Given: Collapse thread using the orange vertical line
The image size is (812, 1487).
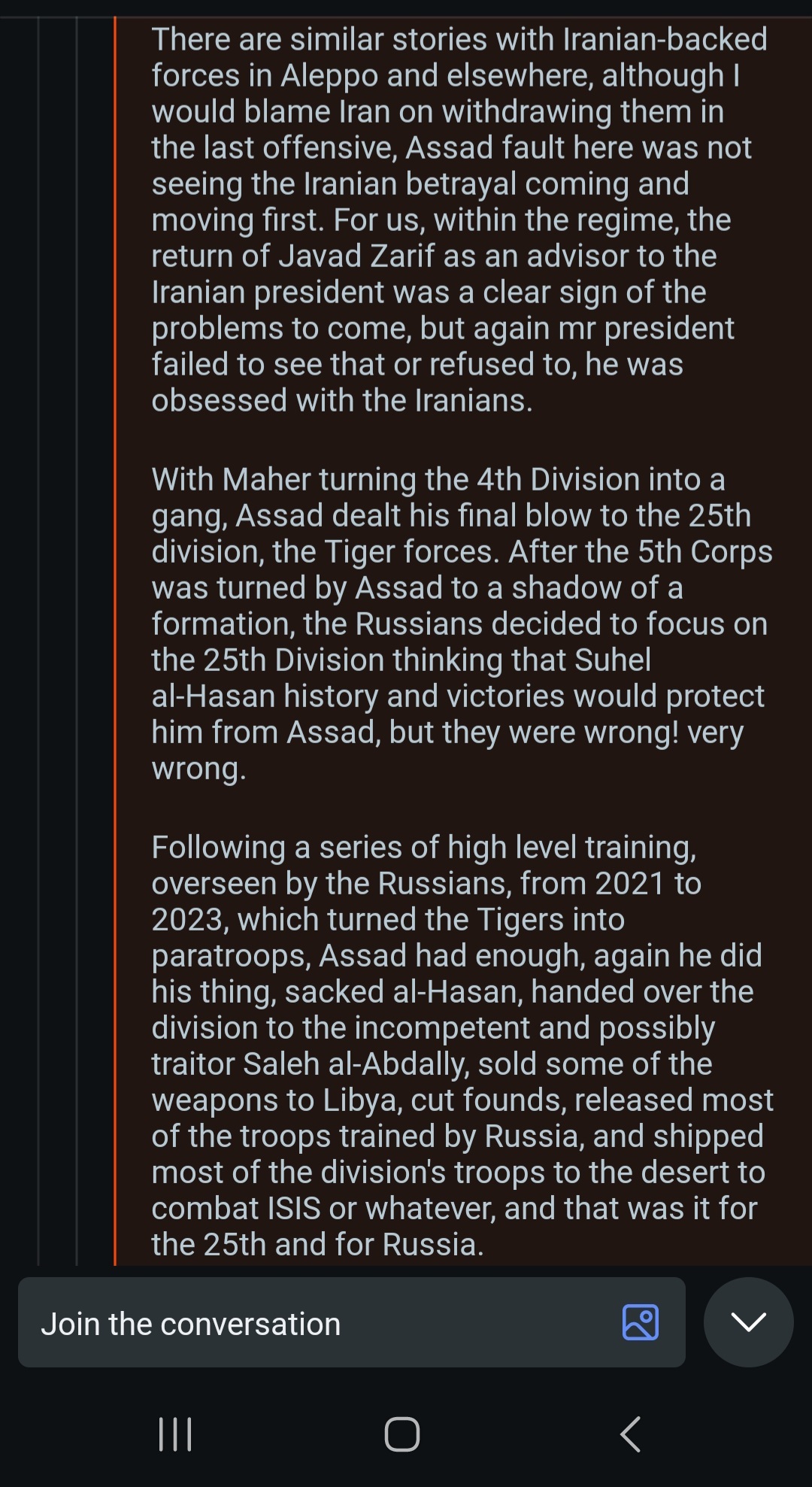Looking at the screenshot, I should (x=115, y=640).
